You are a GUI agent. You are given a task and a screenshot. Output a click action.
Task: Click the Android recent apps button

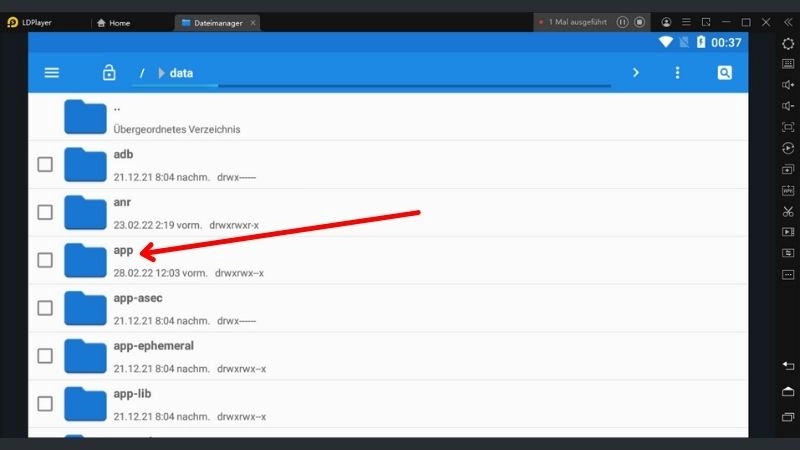tap(788, 417)
